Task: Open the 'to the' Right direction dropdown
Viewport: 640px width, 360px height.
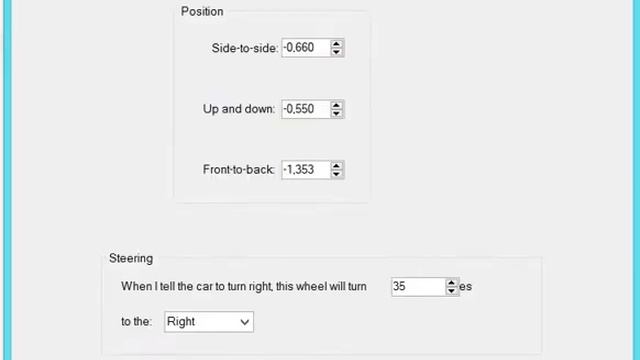Action: (x=209, y=322)
